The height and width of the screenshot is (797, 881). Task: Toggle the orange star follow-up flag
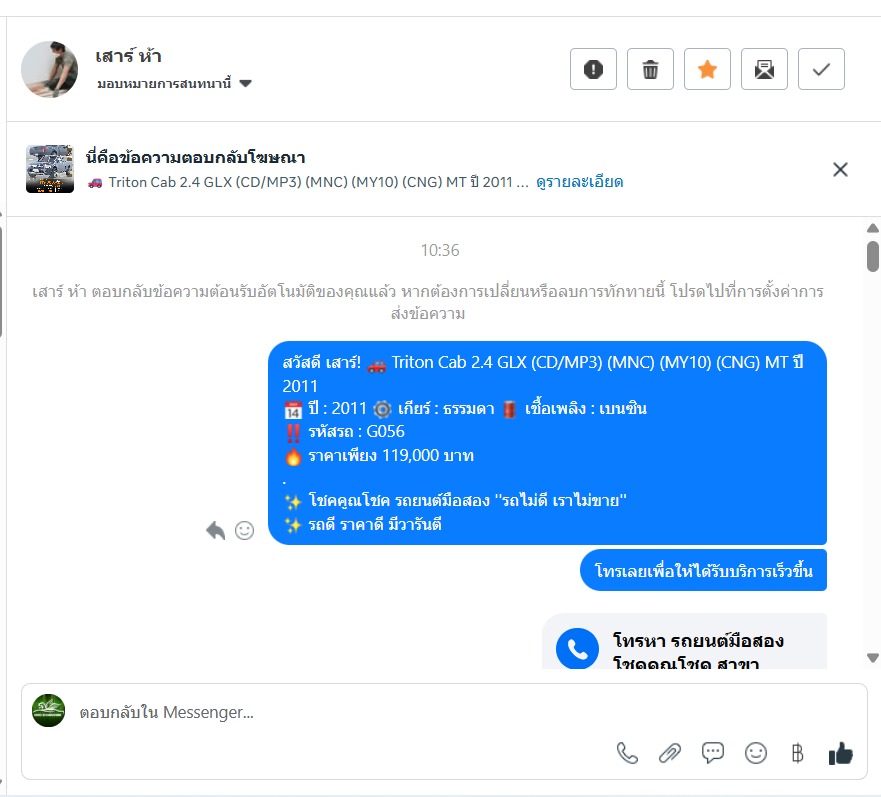click(707, 69)
